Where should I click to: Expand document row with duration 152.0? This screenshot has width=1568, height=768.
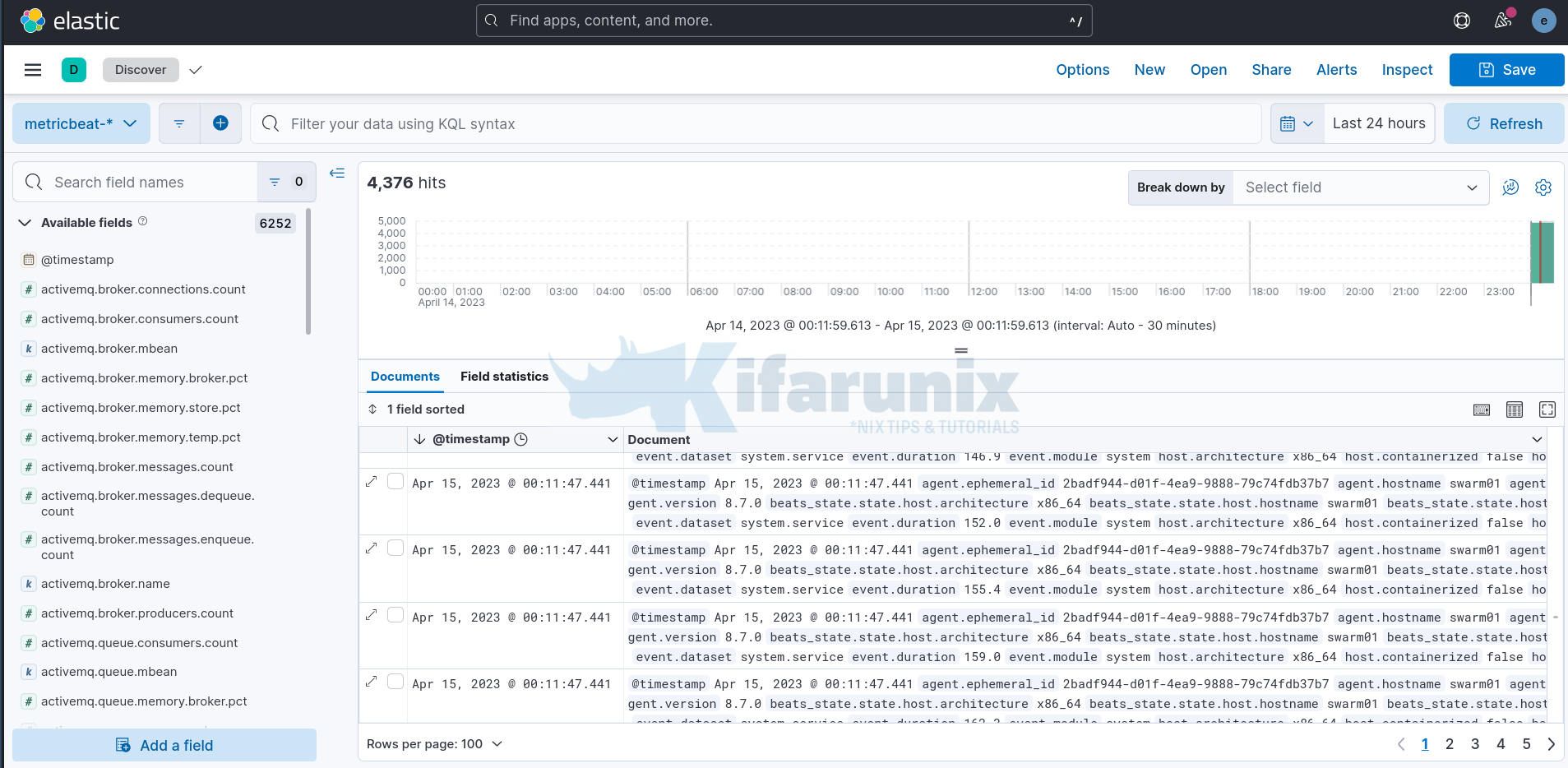(372, 481)
